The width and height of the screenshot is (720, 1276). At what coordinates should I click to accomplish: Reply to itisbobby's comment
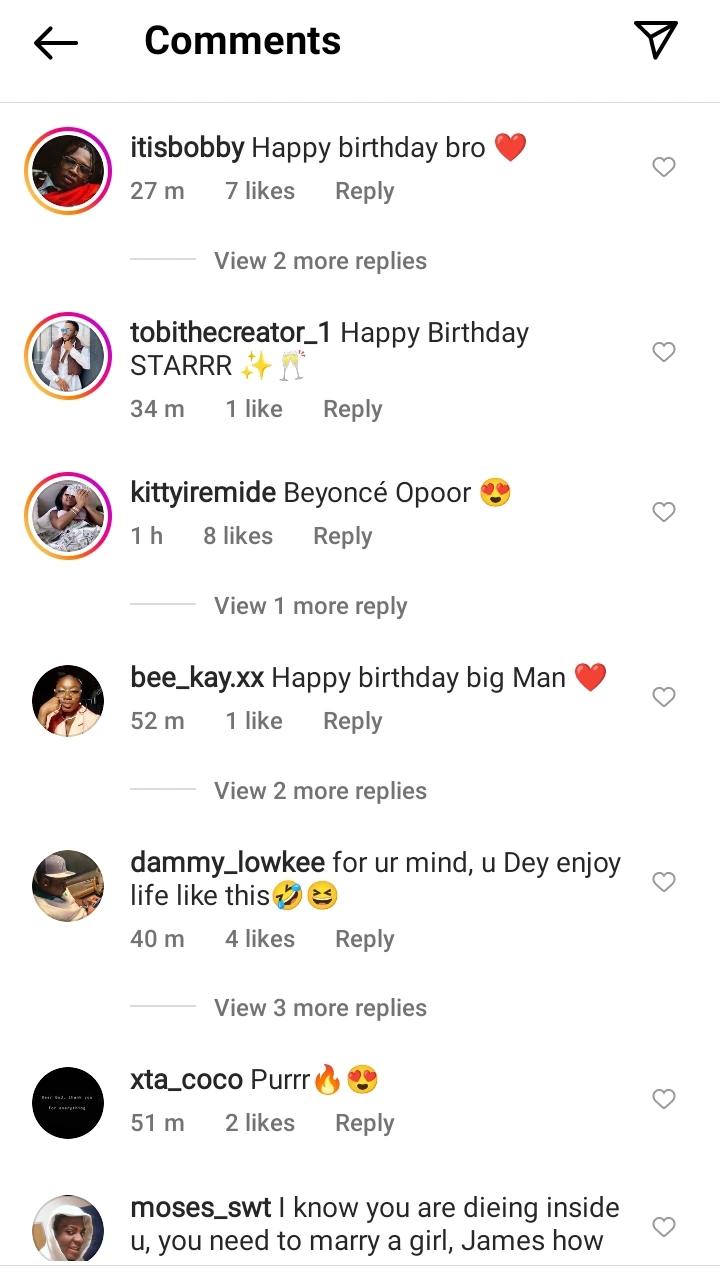[x=364, y=191]
